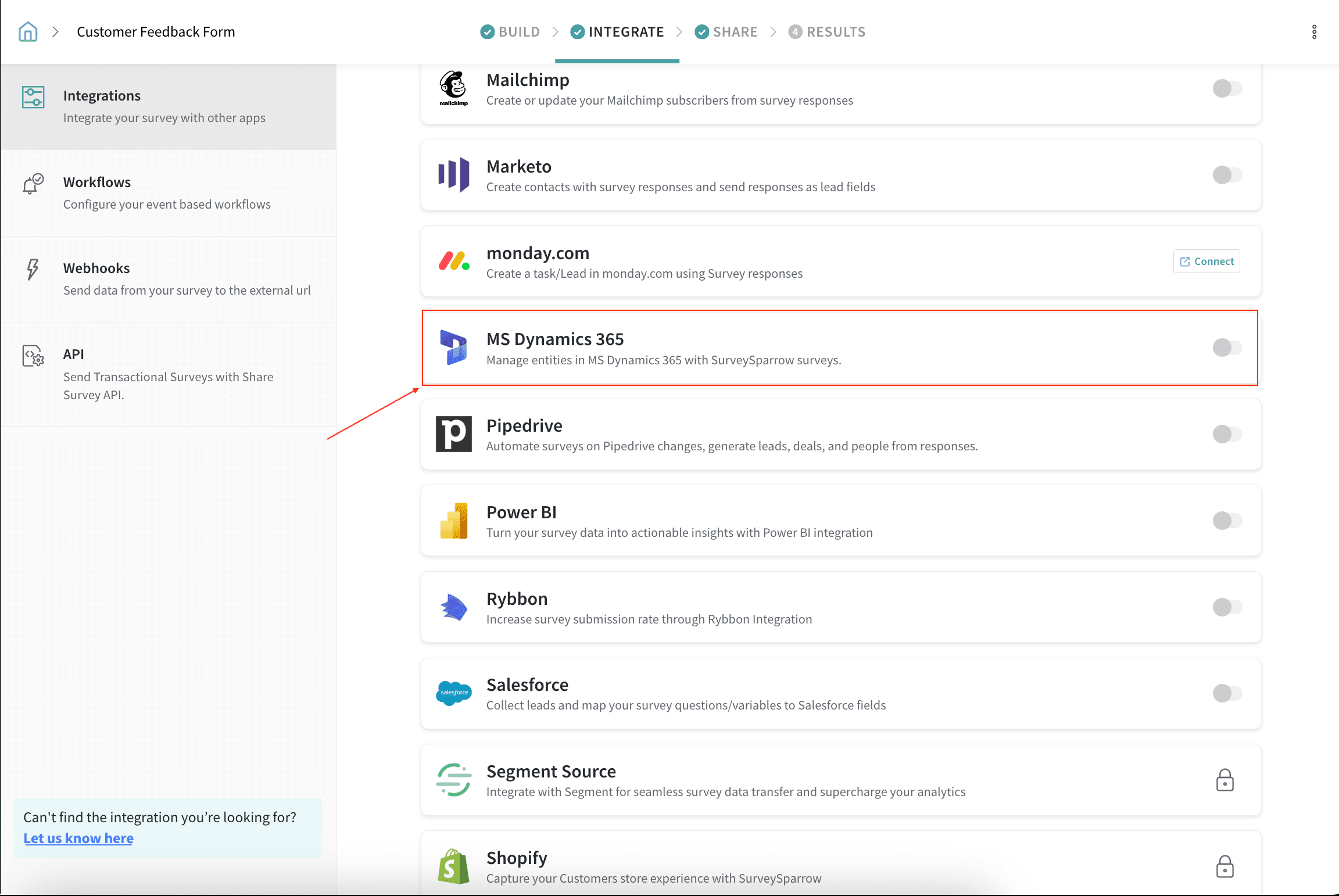The height and width of the screenshot is (896, 1339).
Task: Click the Mailchimp logo icon
Action: click(x=453, y=88)
